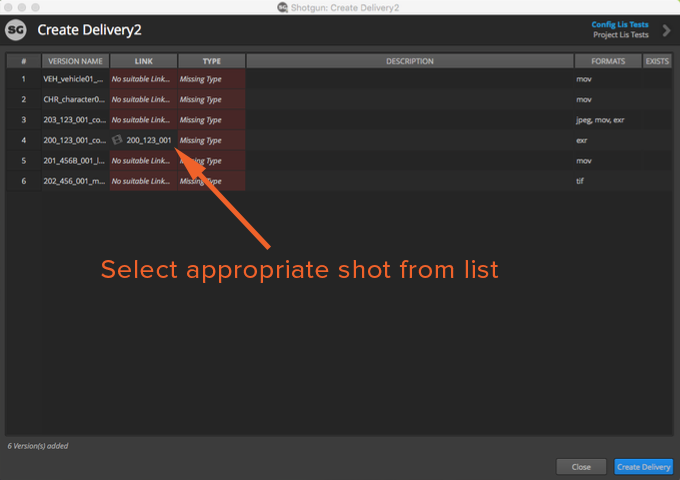680x480 pixels.
Task: Open No suitable Link cell for 202_456_001_m
Action: tap(144, 181)
